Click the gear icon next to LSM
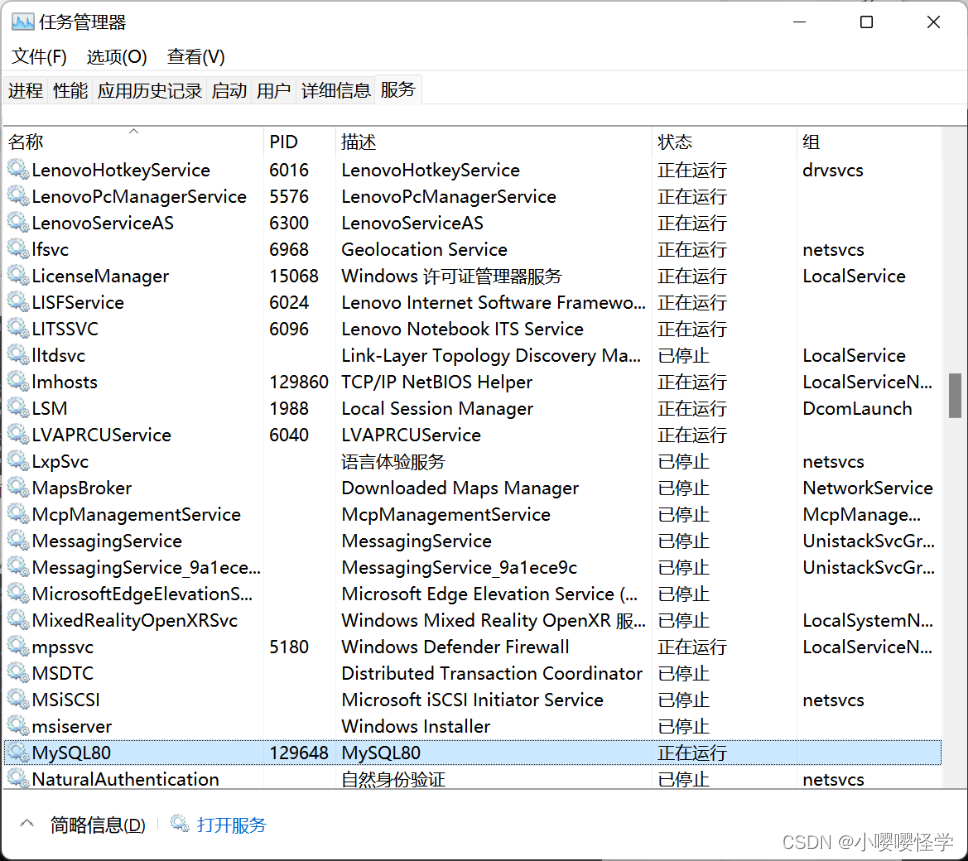This screenshot has height=861, width=968. [x=18, y=408]
